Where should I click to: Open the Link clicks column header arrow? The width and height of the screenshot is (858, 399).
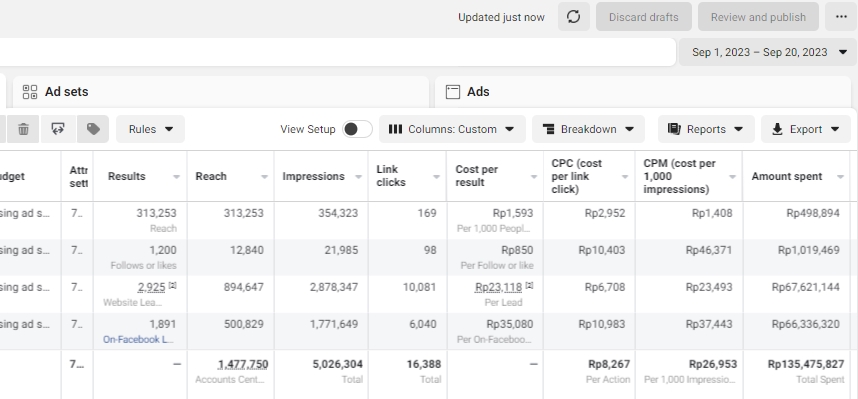[437, 177]
